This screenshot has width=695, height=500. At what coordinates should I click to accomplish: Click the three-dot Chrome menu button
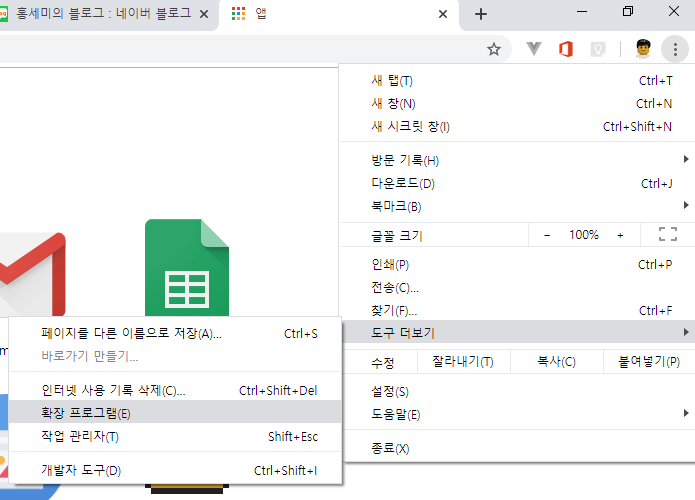675,49
